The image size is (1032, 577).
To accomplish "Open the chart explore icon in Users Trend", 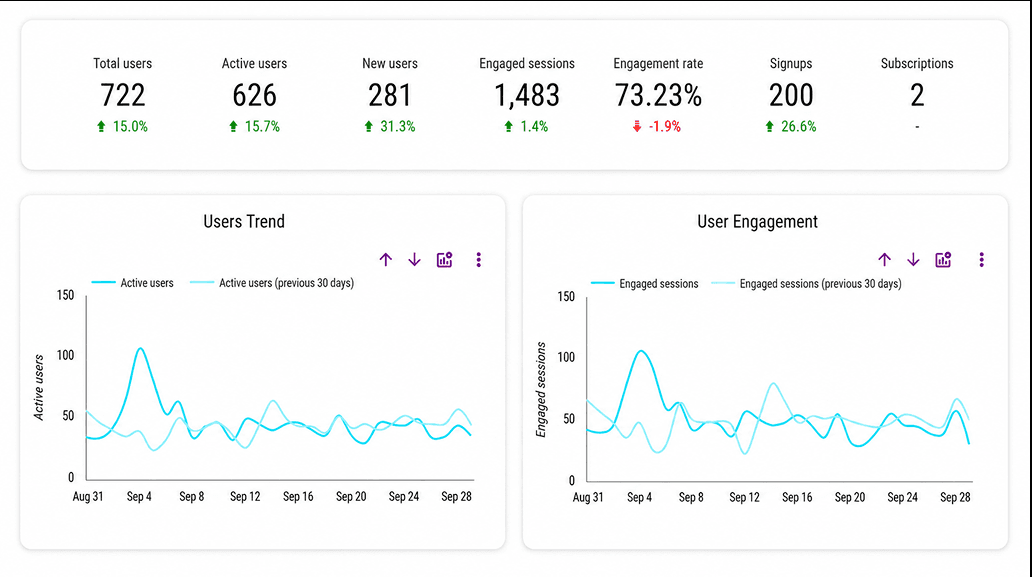I will click(x=445, y=260).
